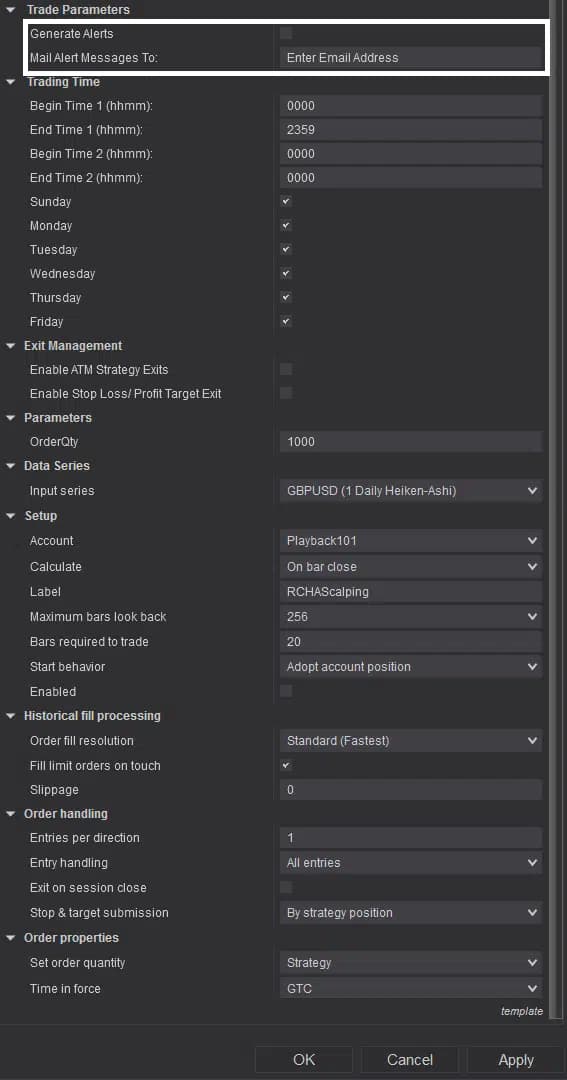Click the OrderQty input field

[411, 442]
